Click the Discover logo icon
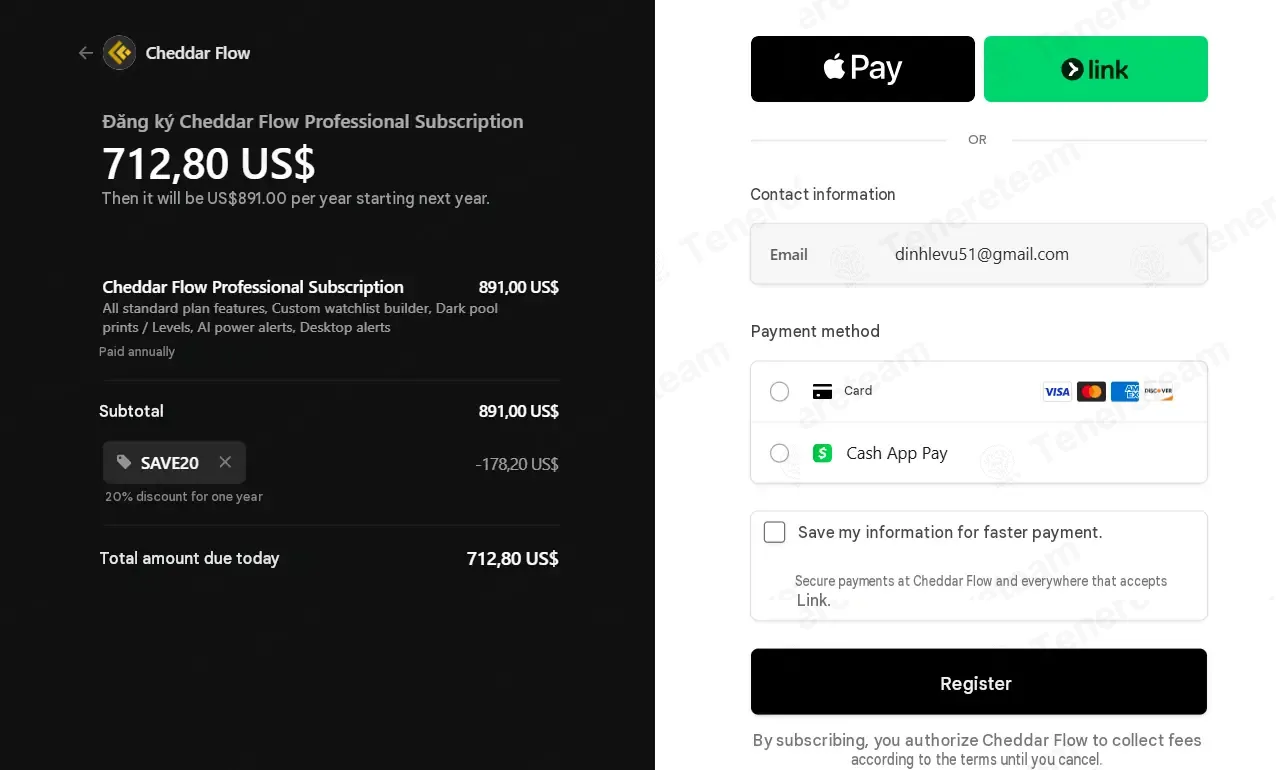The image size is (1276, 770). point(1159,392)
